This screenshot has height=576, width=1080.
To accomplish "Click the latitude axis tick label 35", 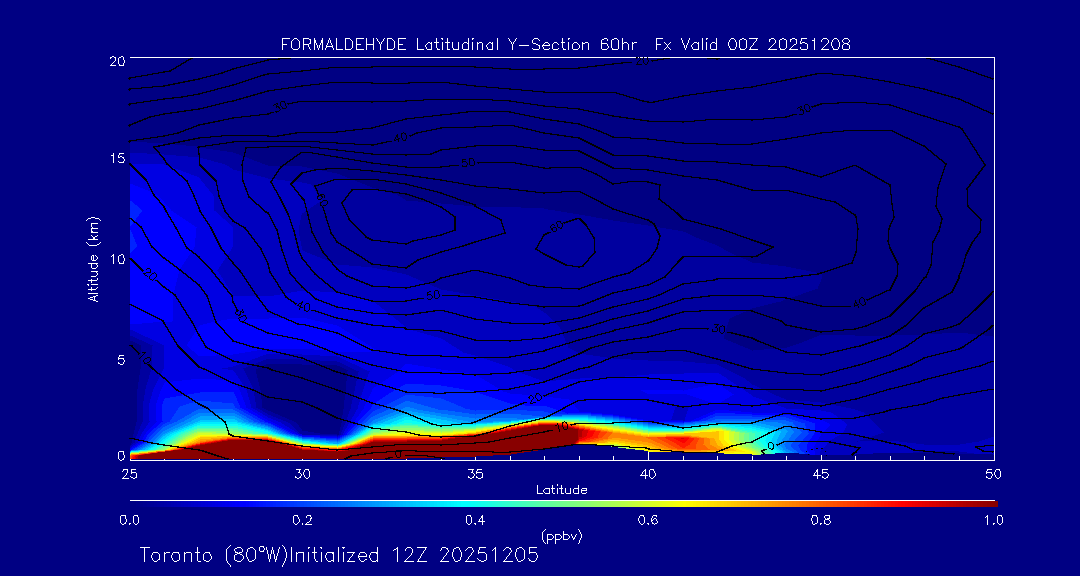I will pos(475,474).
